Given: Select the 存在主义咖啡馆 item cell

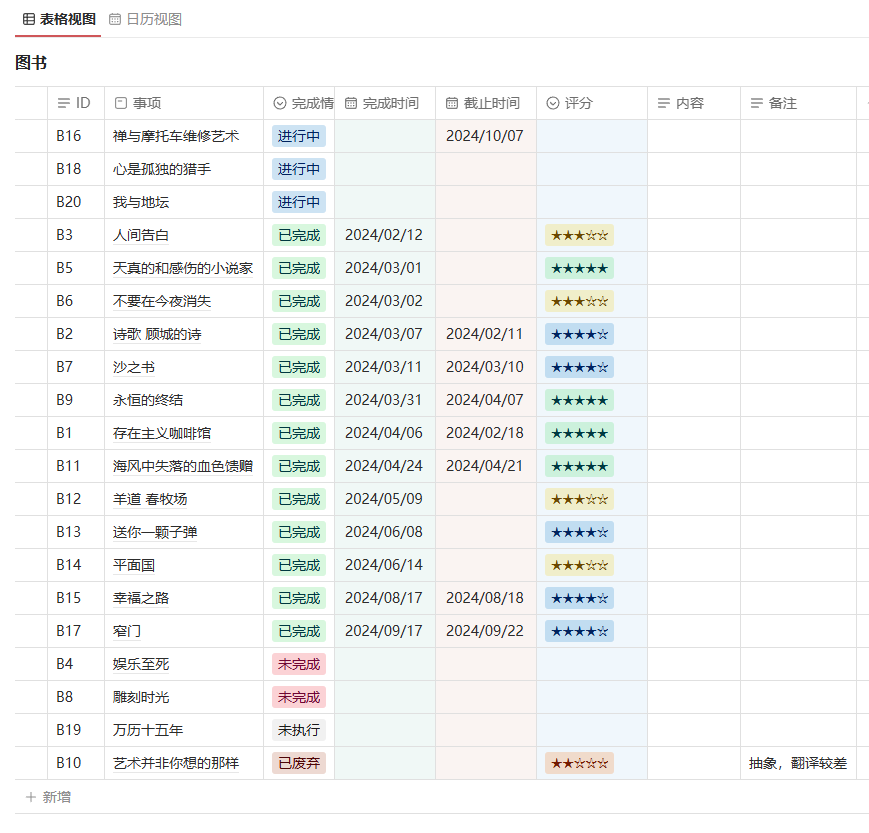Looking at the screenshot, I should 162,433.
